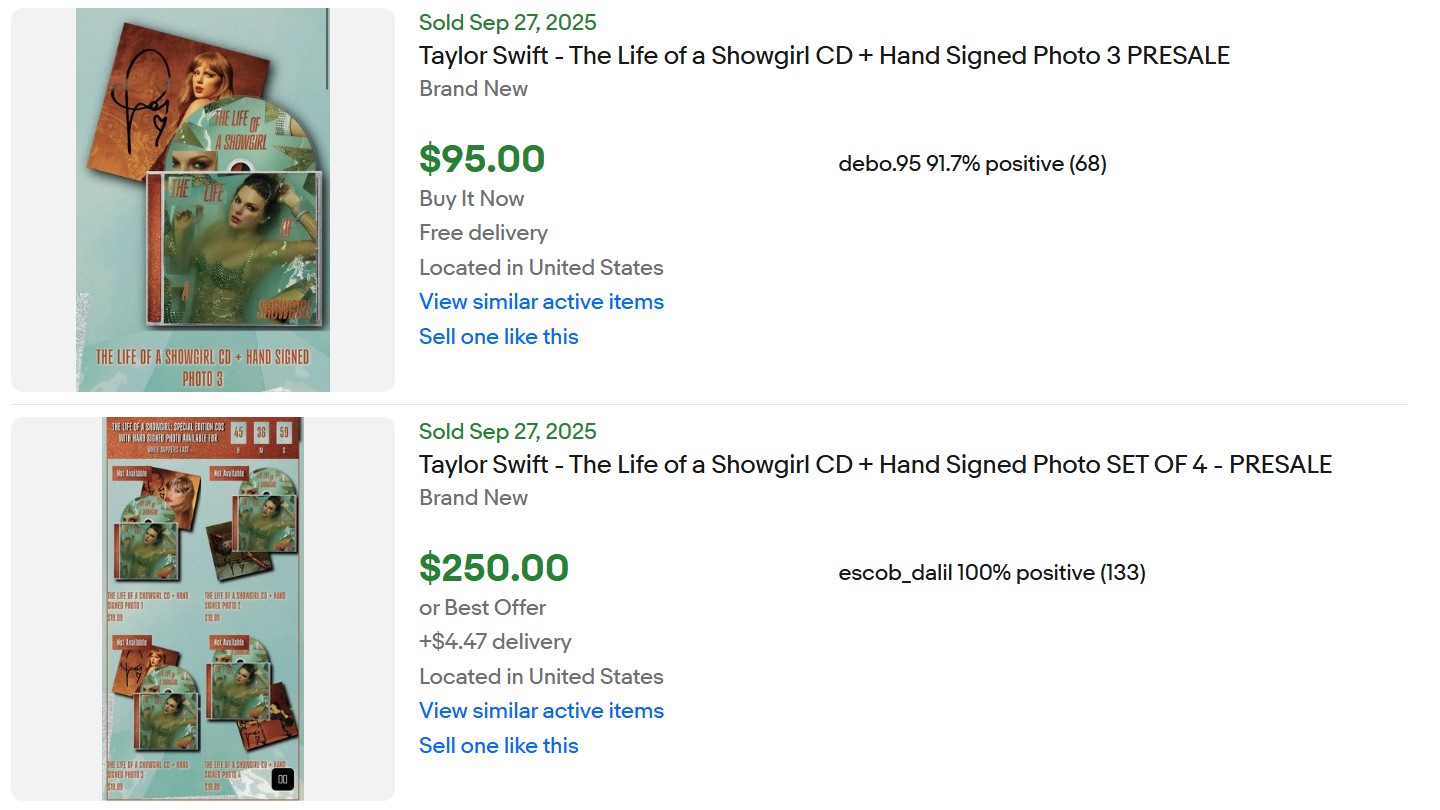
Task: Click the $95.00 sold price
Action: click(x=482, y=160)
